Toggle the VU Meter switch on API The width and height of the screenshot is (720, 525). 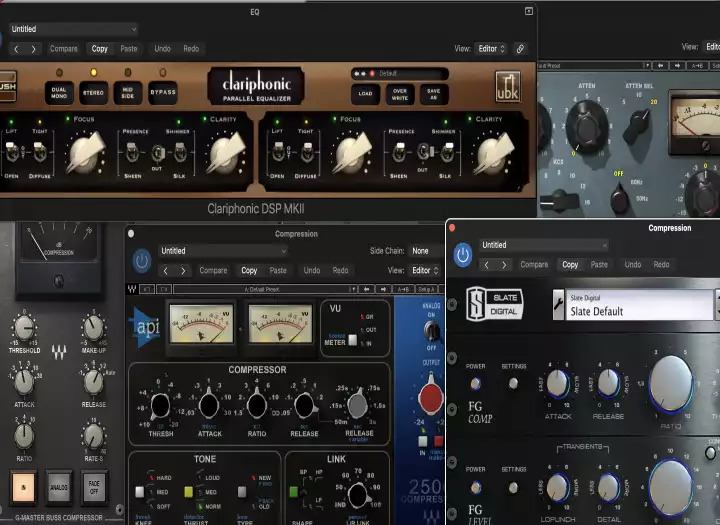click(352, 340)
